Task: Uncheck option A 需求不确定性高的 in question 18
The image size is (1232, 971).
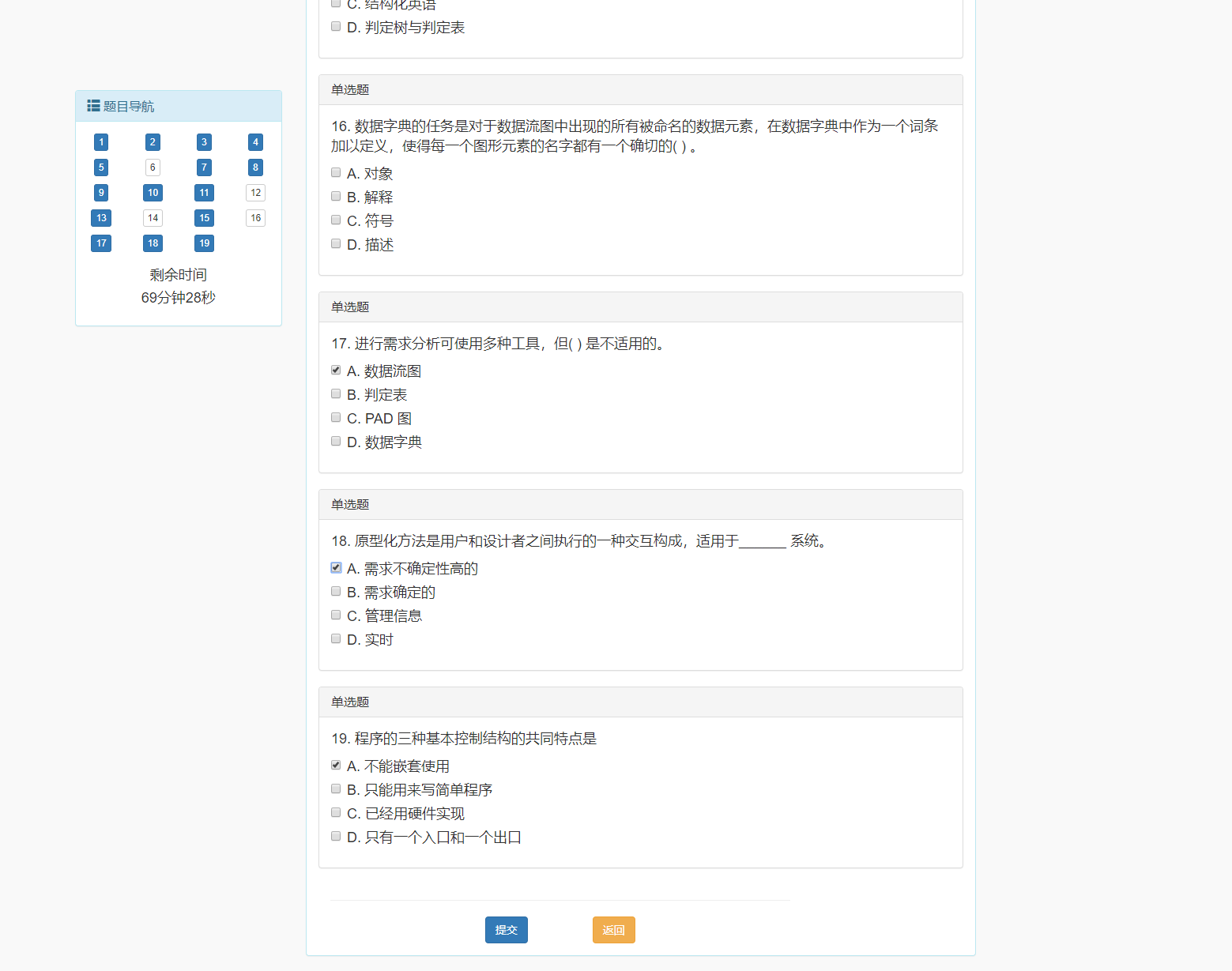Action: pos(335,566)
